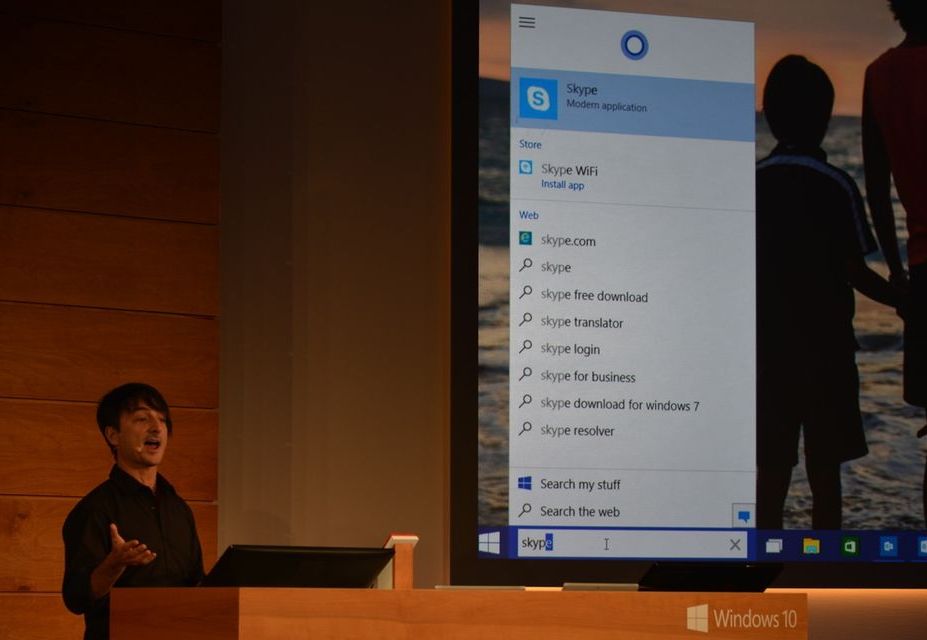Open the Outlook taskbar icon
Image resolution: width=927 pixels, height=640 pixels.
coord(888,547)
